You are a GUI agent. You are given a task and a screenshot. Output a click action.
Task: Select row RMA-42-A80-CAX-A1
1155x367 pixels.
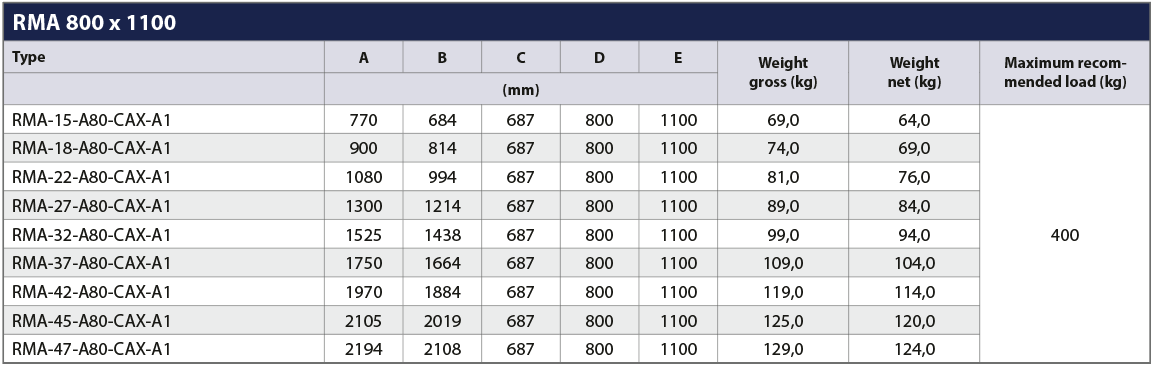491,292
